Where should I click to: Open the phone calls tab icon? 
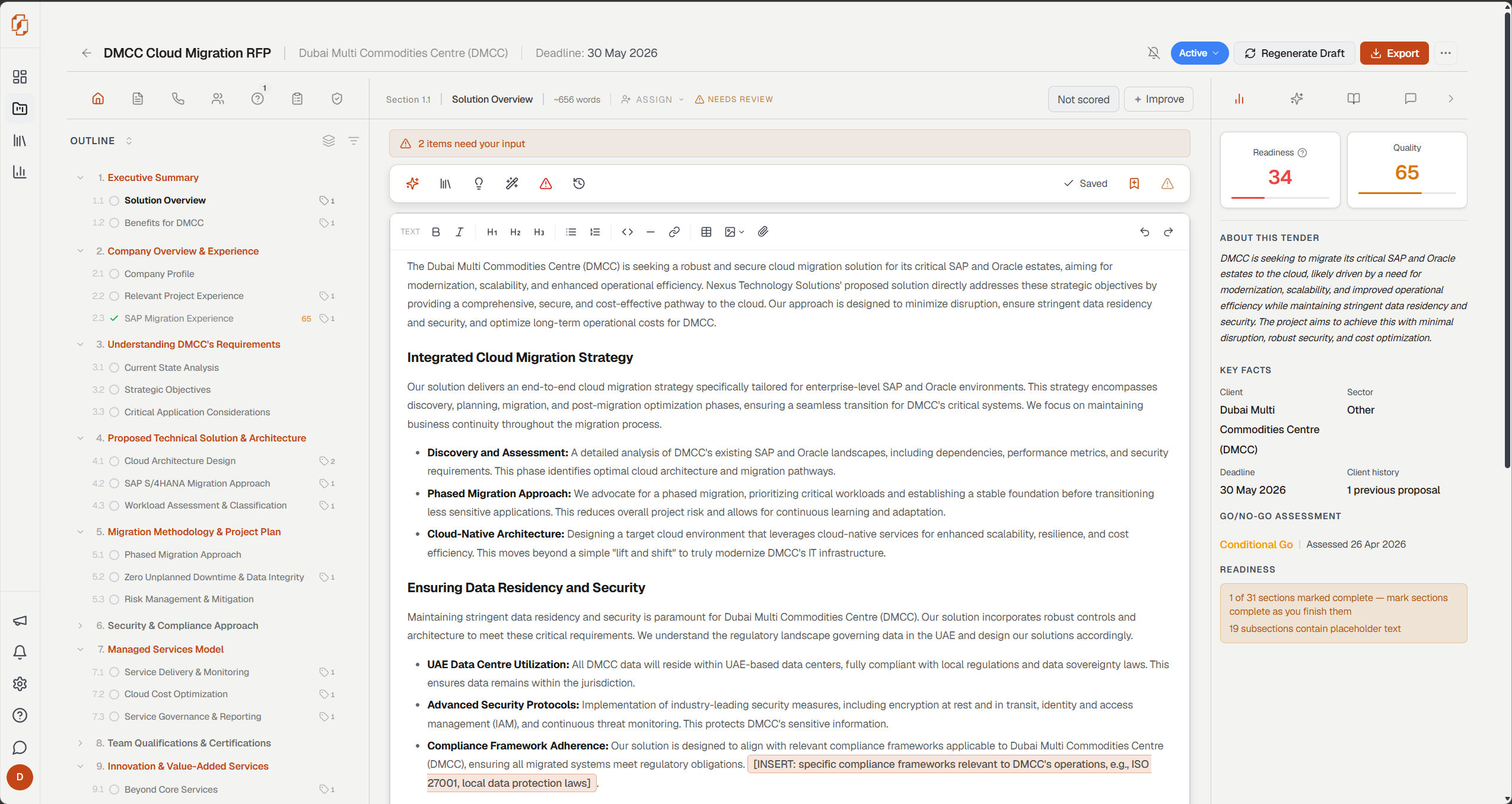pyautogui.click(x=178, y=99)
